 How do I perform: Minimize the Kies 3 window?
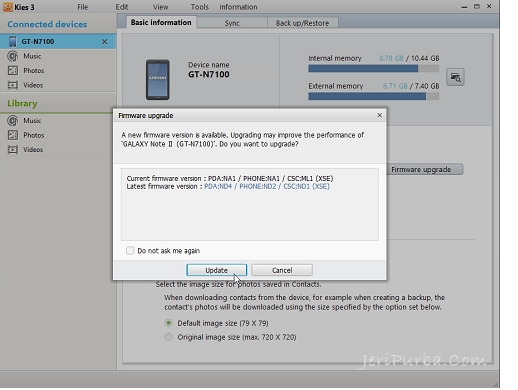click(x=464, y=7)
